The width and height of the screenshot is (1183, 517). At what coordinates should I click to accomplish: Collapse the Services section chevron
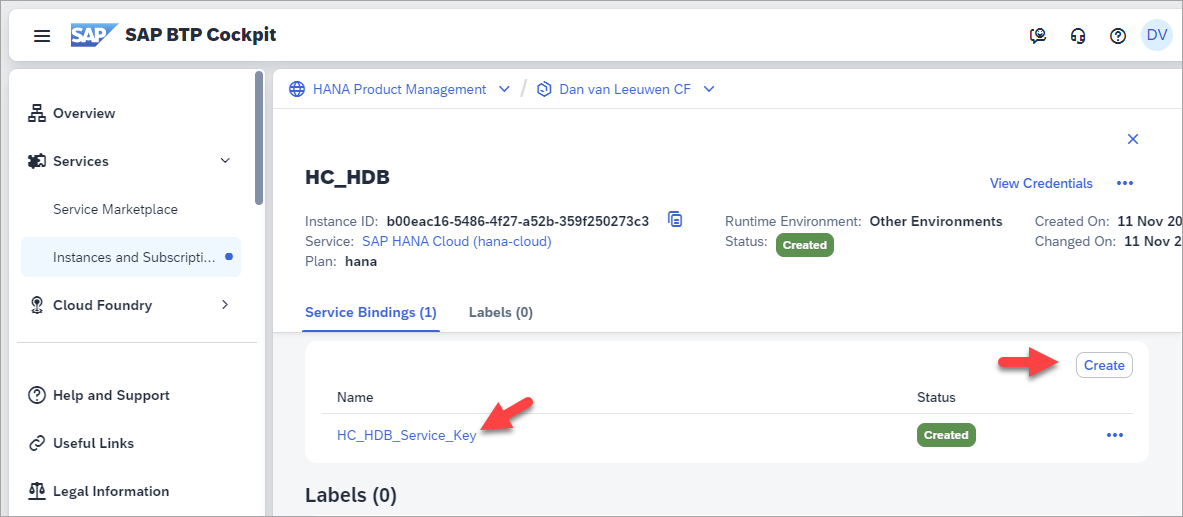coord(225,161)
